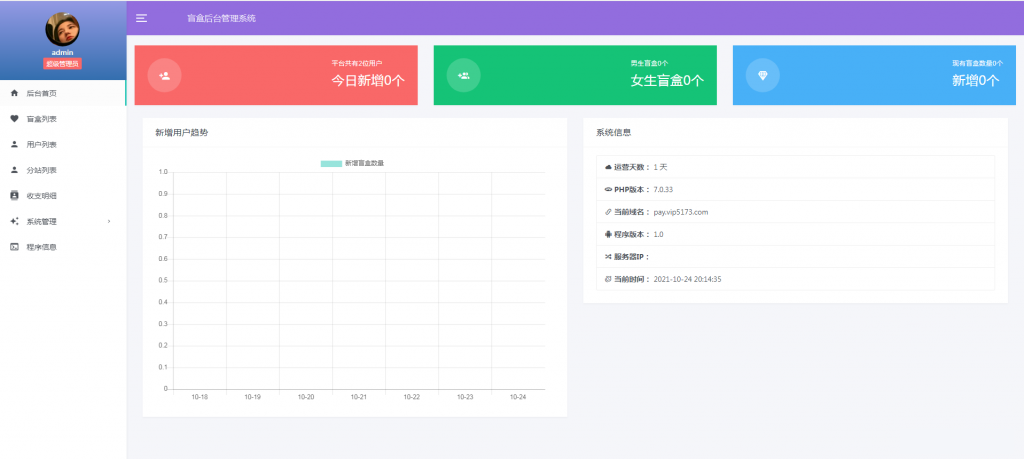Click the 超级管理员 role badge

pos(63,63)
